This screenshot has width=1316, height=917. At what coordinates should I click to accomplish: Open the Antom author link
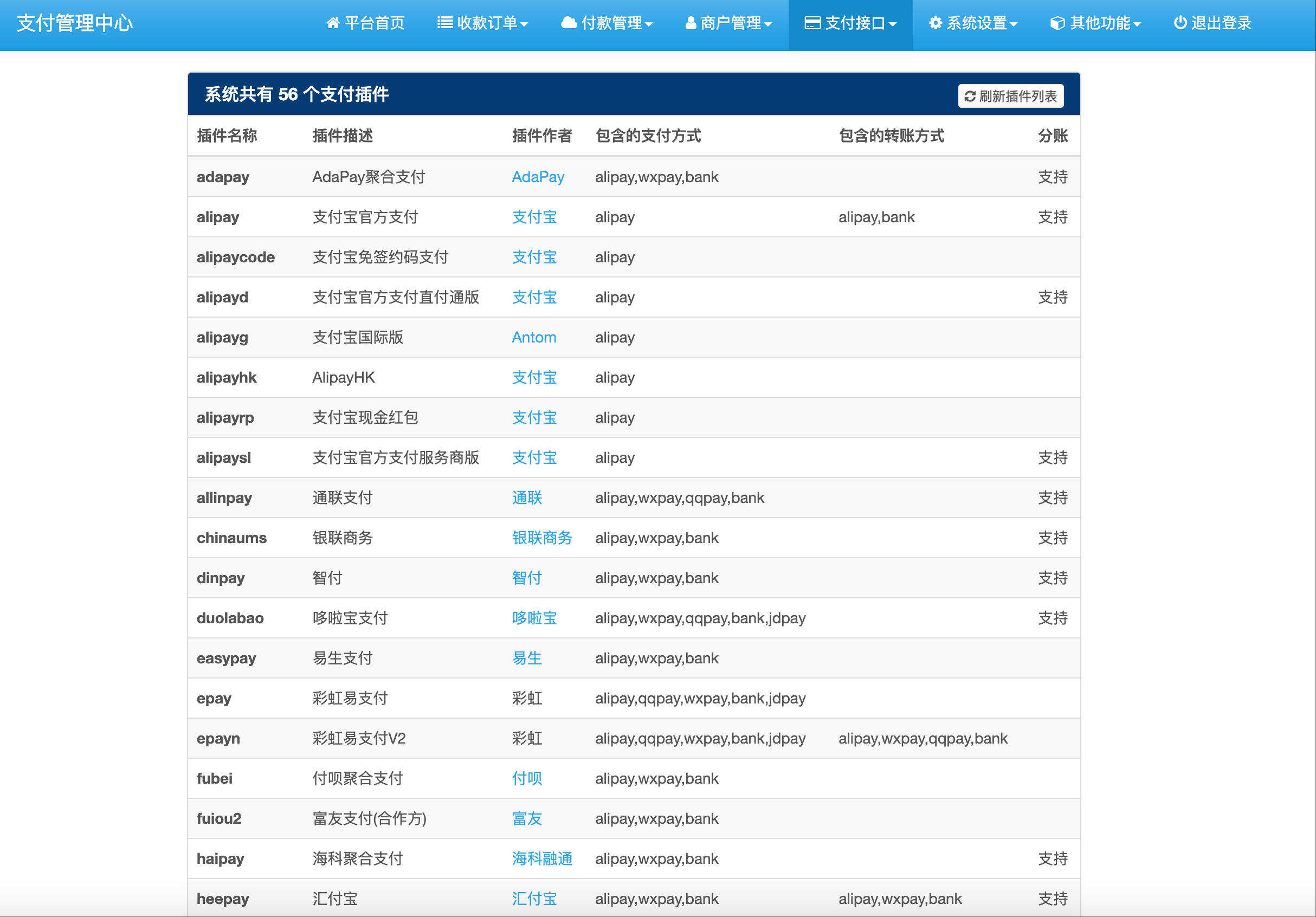click(x=534, y=338)
